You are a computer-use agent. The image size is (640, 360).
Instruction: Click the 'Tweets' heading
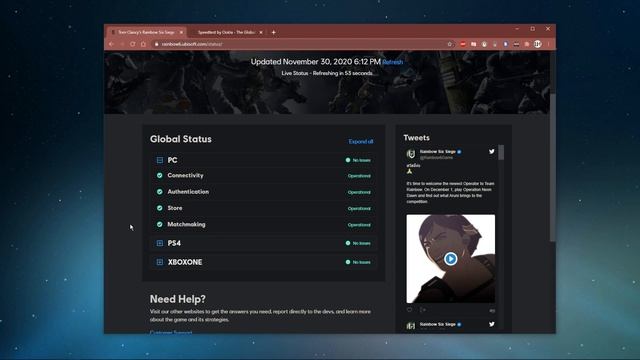pyautogui.click(x=416, y=138)
